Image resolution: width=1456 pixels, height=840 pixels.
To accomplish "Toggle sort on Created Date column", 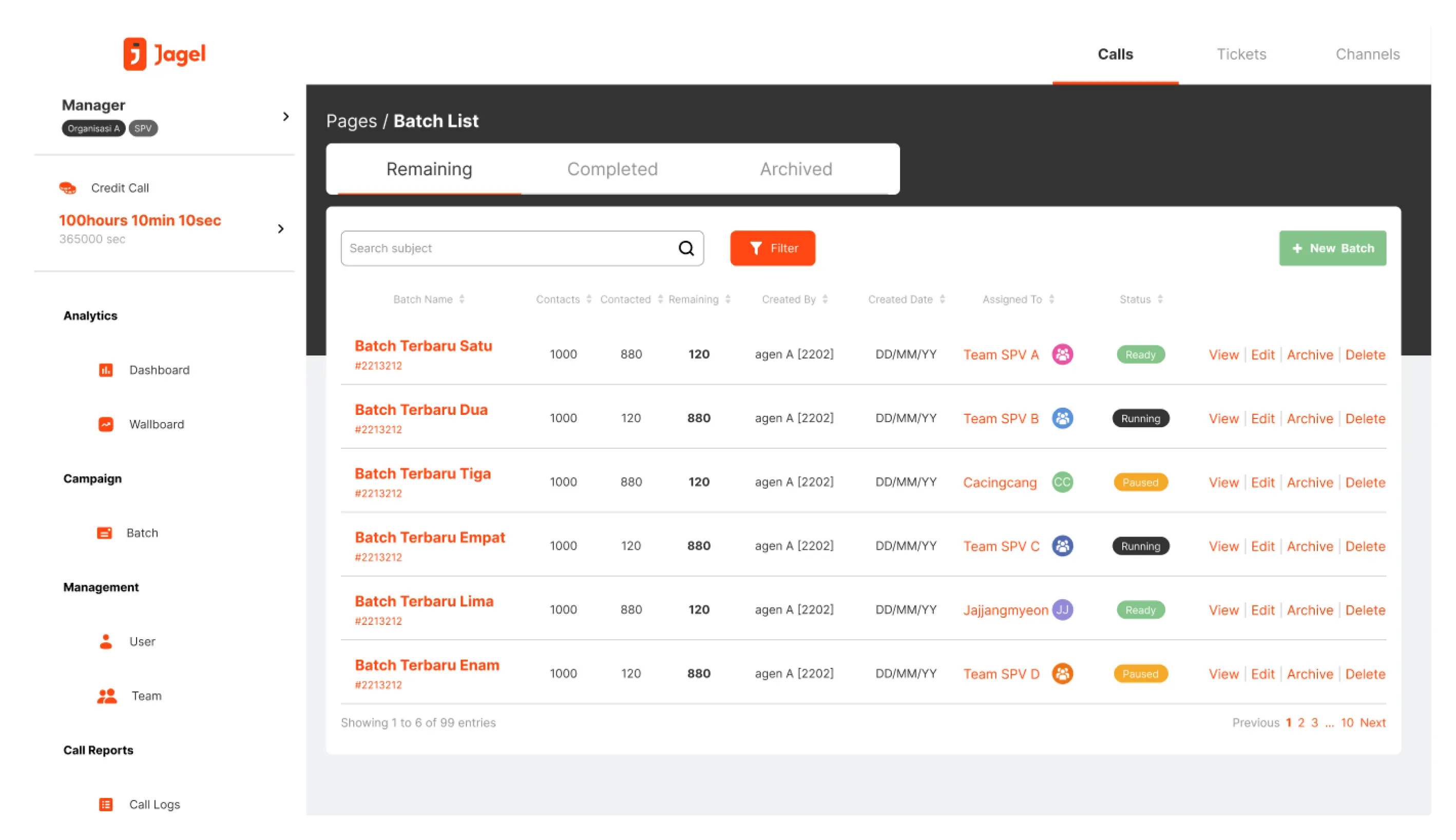I will [942, 299].
